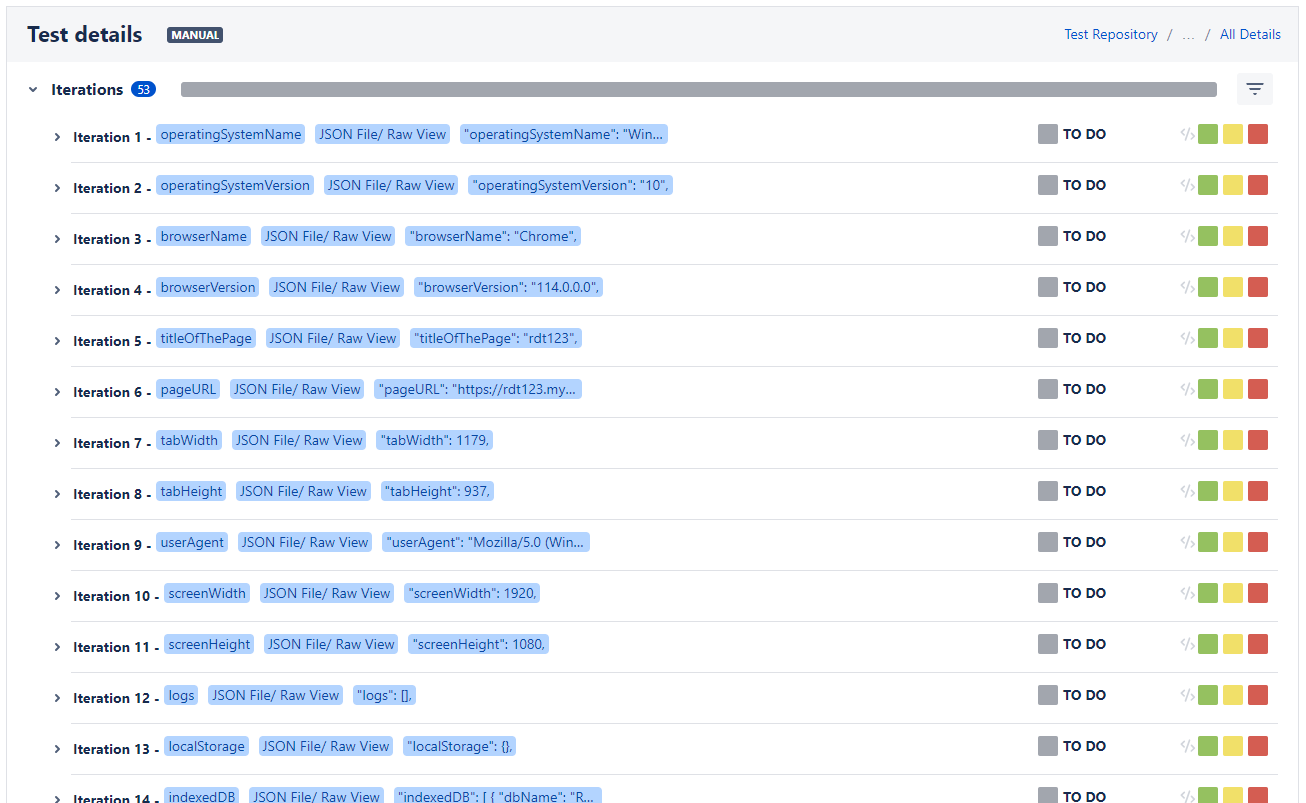
Task: Click the breadcrumb ellipsis link
Action: click(1188, 34)
